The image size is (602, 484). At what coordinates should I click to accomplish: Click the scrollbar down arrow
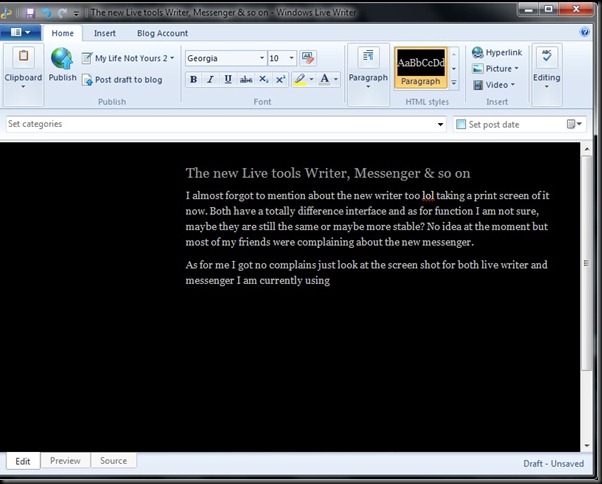click(x=587, y=445)
